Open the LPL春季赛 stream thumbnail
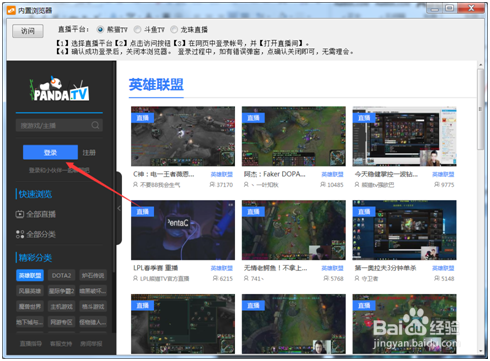The height and width of the screenshot is (361, 490). coord(183,230)
